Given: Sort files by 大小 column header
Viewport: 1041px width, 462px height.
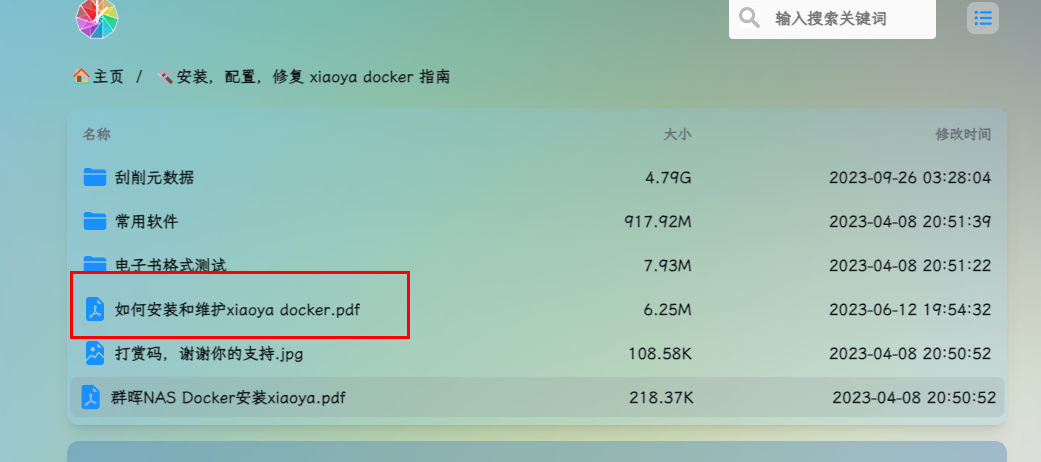Looking at the screenshot, I should (x=677, y=134).
